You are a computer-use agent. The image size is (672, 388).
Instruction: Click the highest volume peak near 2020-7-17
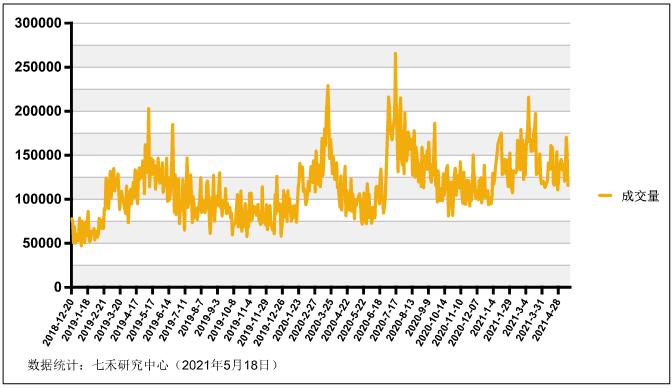click(395, 54)
